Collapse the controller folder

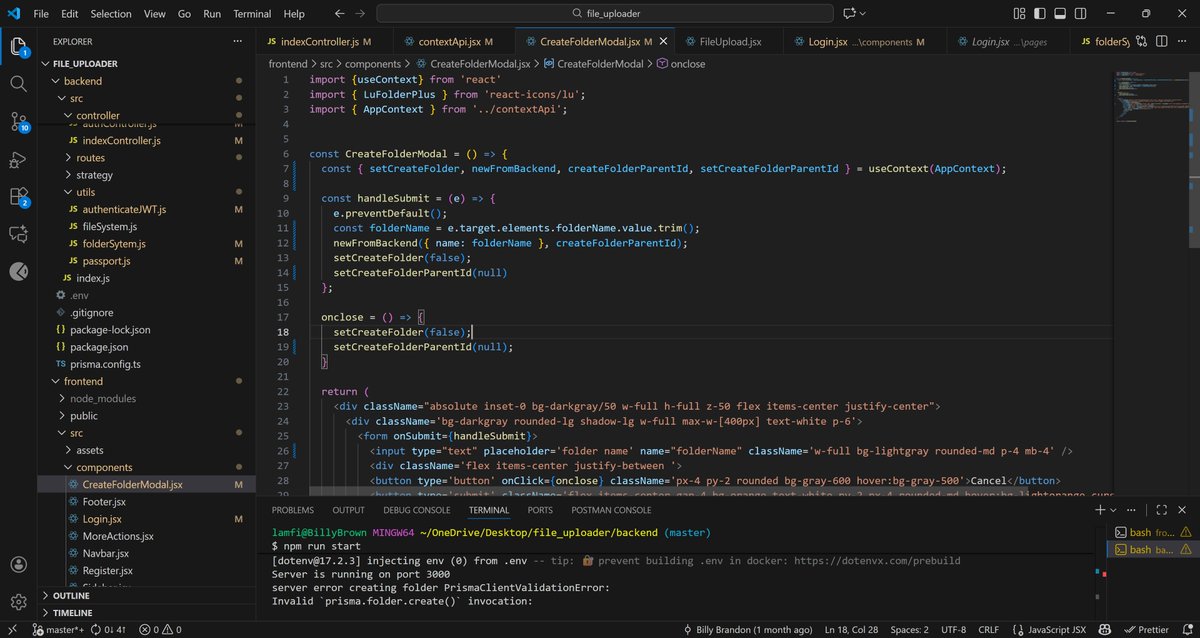click(67, 116)
